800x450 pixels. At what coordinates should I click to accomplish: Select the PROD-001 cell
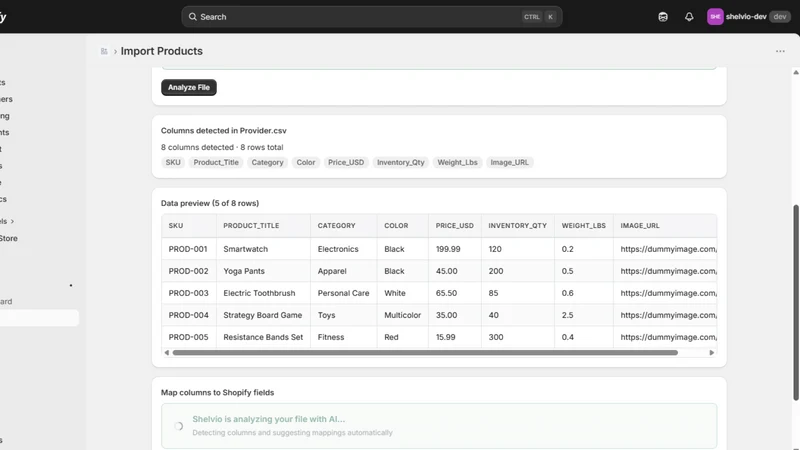pyautogui.click(x=188, y=249)
